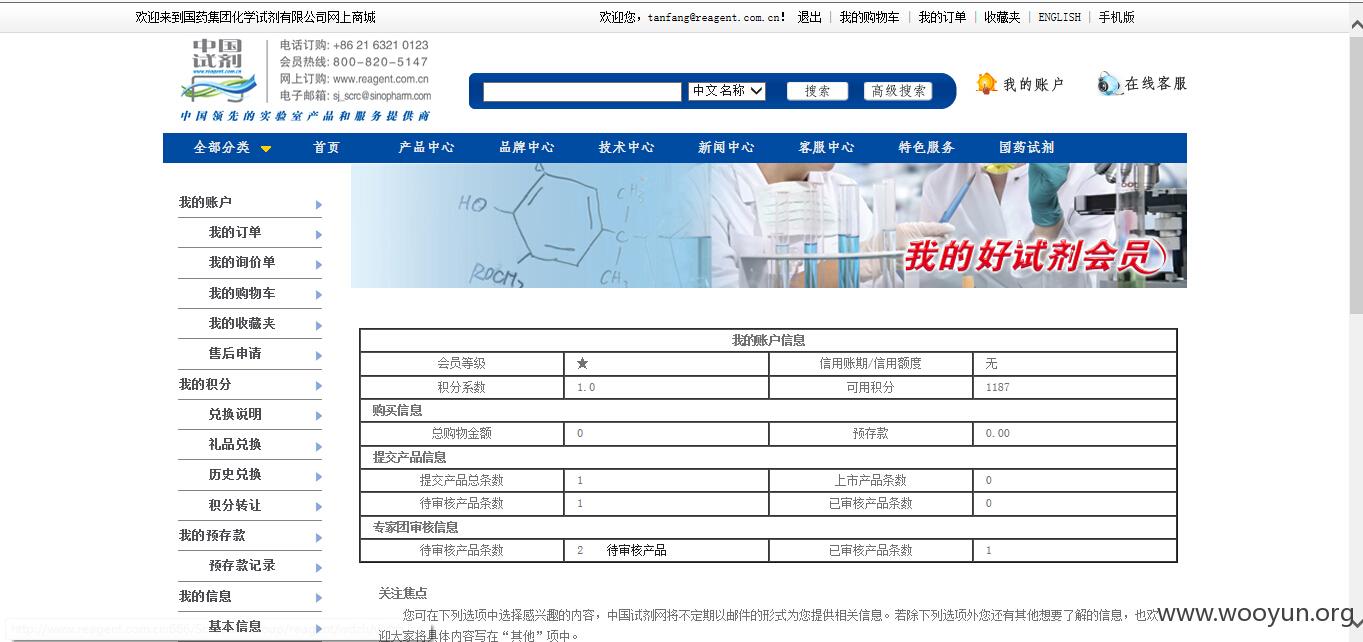Click arrow icon beside 我的收藏夹

pos(319,326)
